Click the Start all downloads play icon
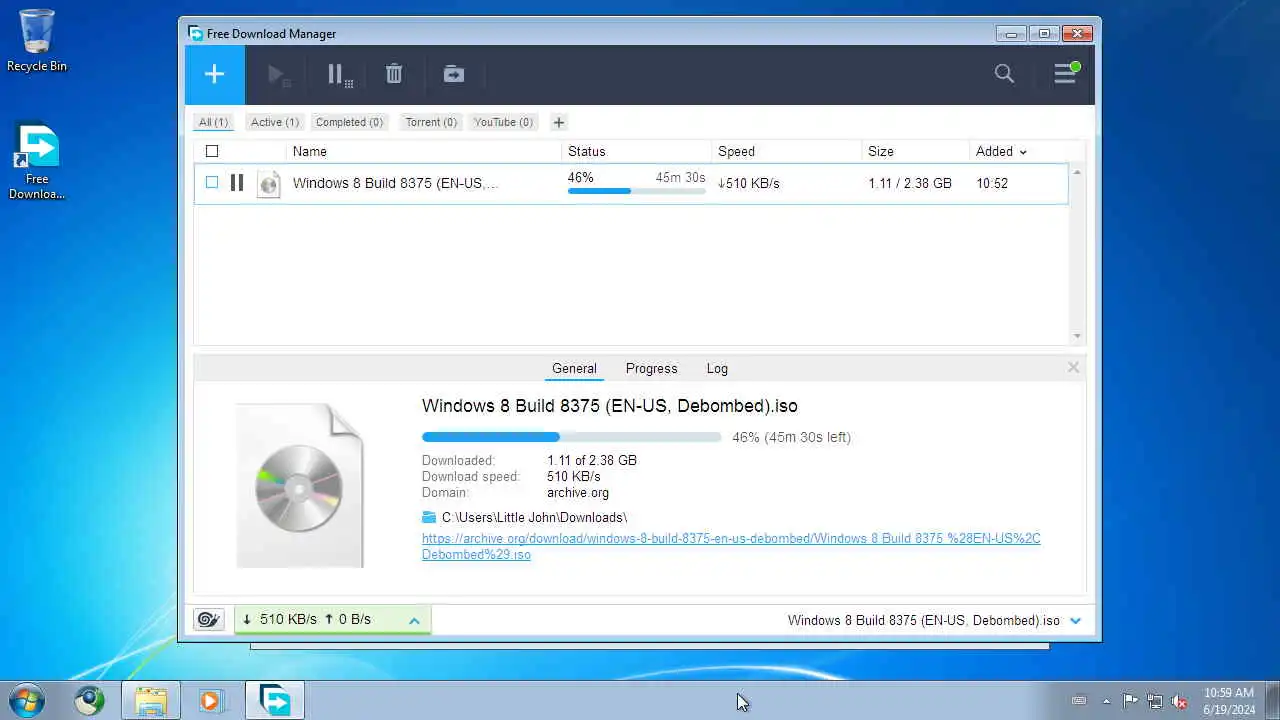The image size is (1280, 720). (x=278, y=74)
